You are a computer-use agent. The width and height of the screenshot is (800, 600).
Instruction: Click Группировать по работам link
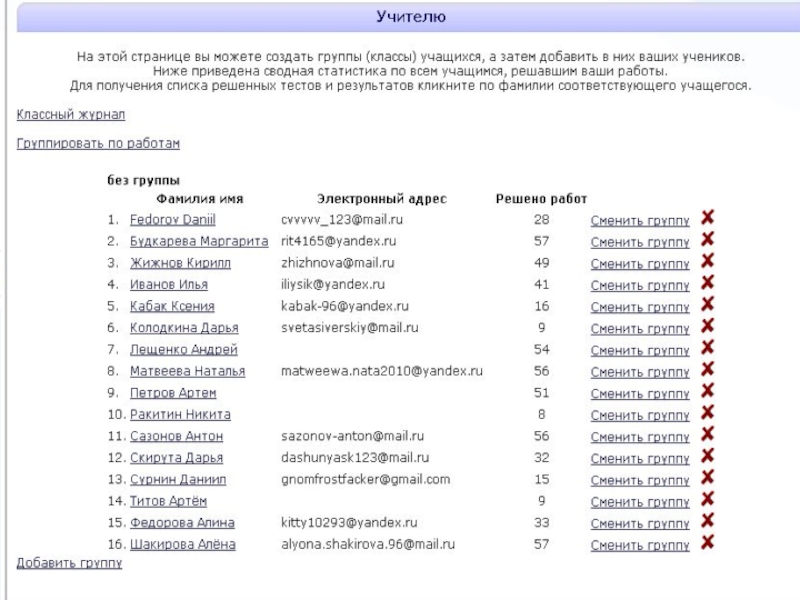coord(98,144)
